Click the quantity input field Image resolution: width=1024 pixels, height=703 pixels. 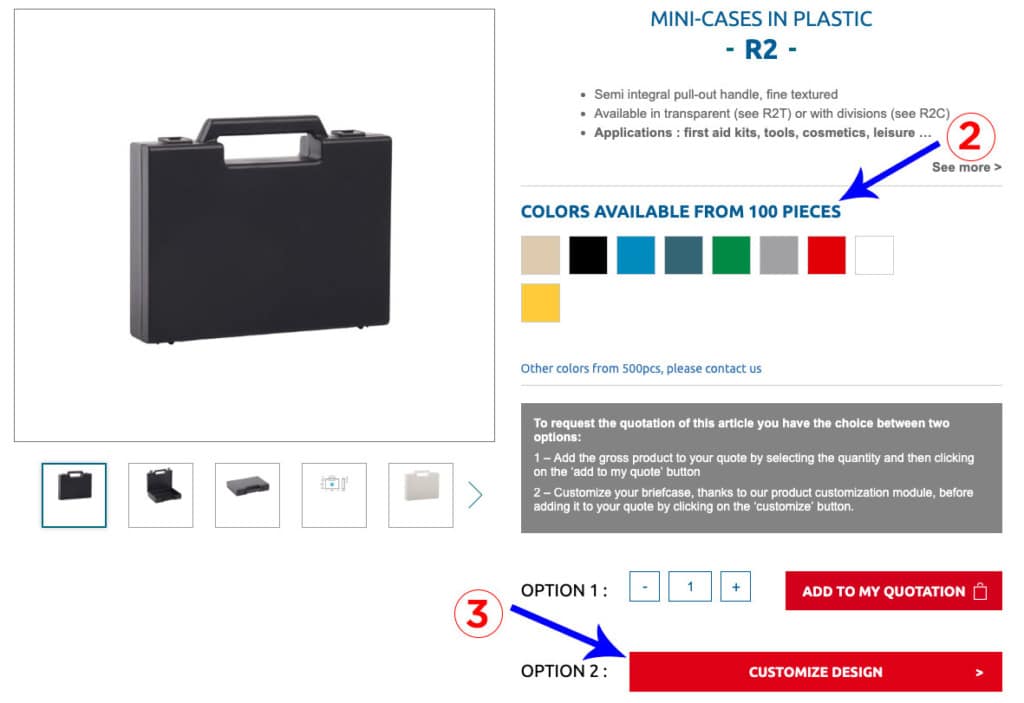pyautogui.click(x=690, y=587)
